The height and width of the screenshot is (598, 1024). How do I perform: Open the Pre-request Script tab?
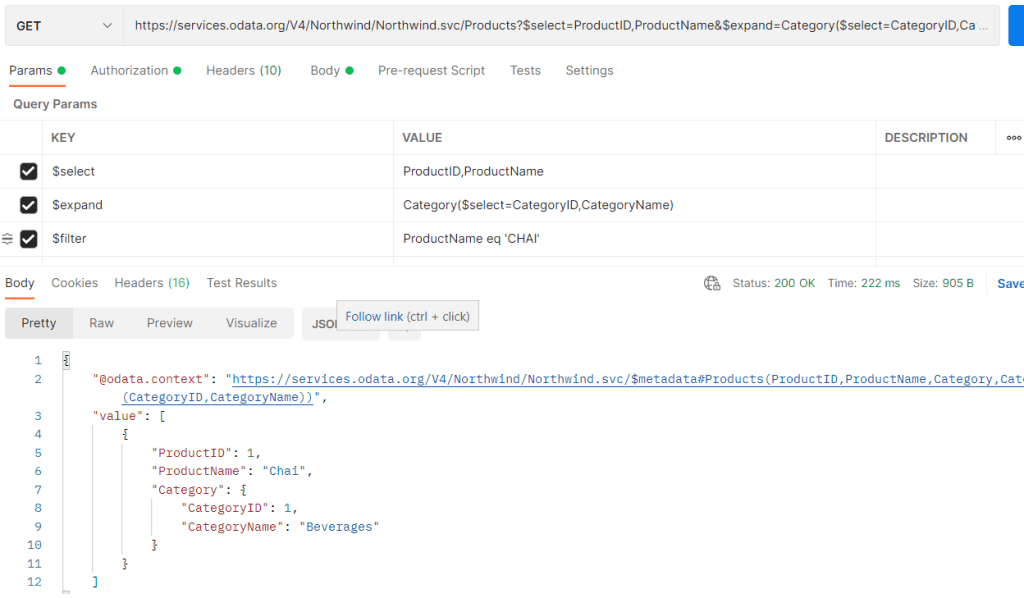(431, 71)
